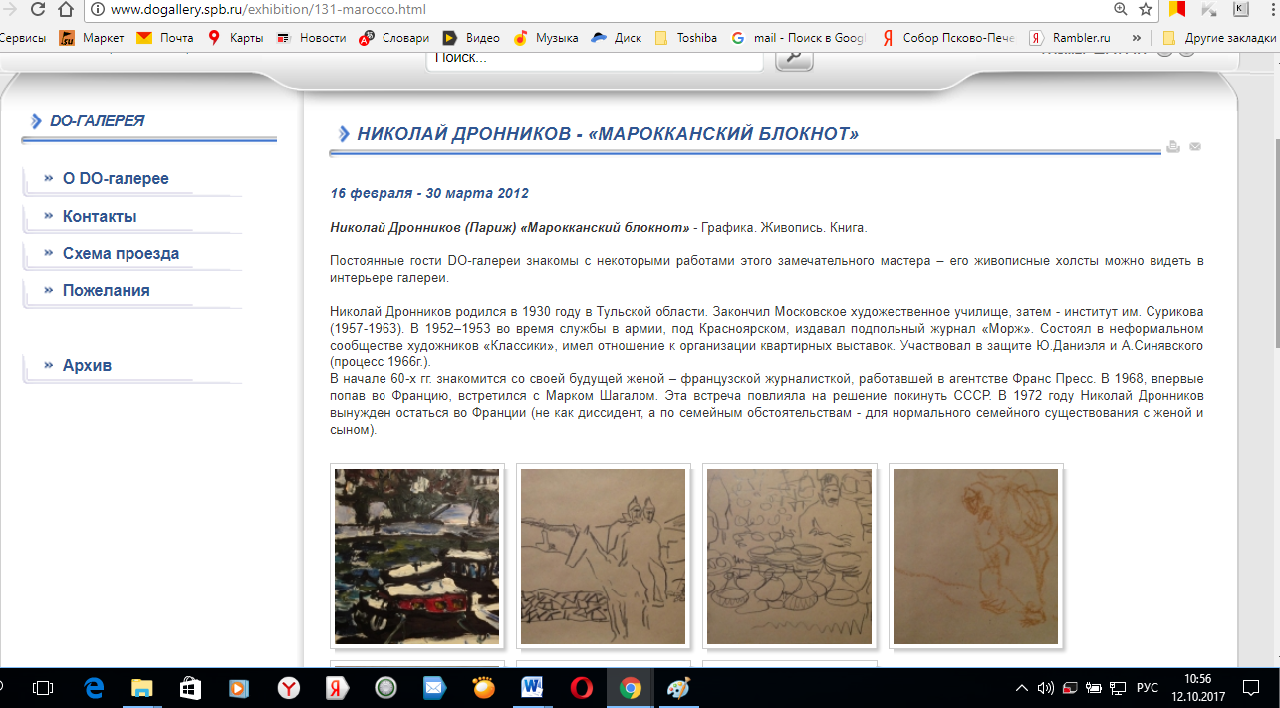Switch input language РУС in tray
Image resolution: width=1280 pixels, height=708 pixels.
point(1148,688)
